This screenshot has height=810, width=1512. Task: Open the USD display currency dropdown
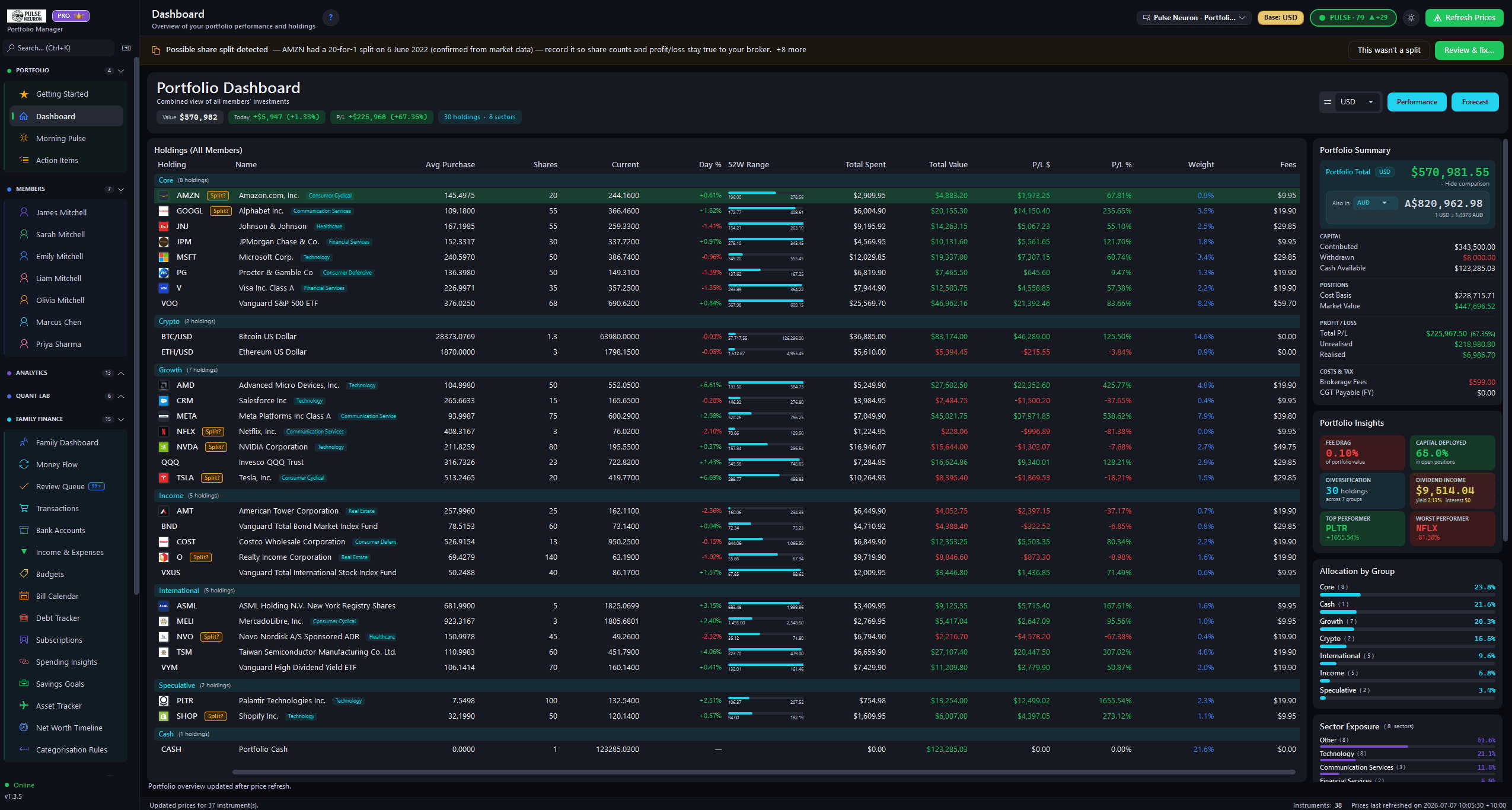[x=1357, y=102]
